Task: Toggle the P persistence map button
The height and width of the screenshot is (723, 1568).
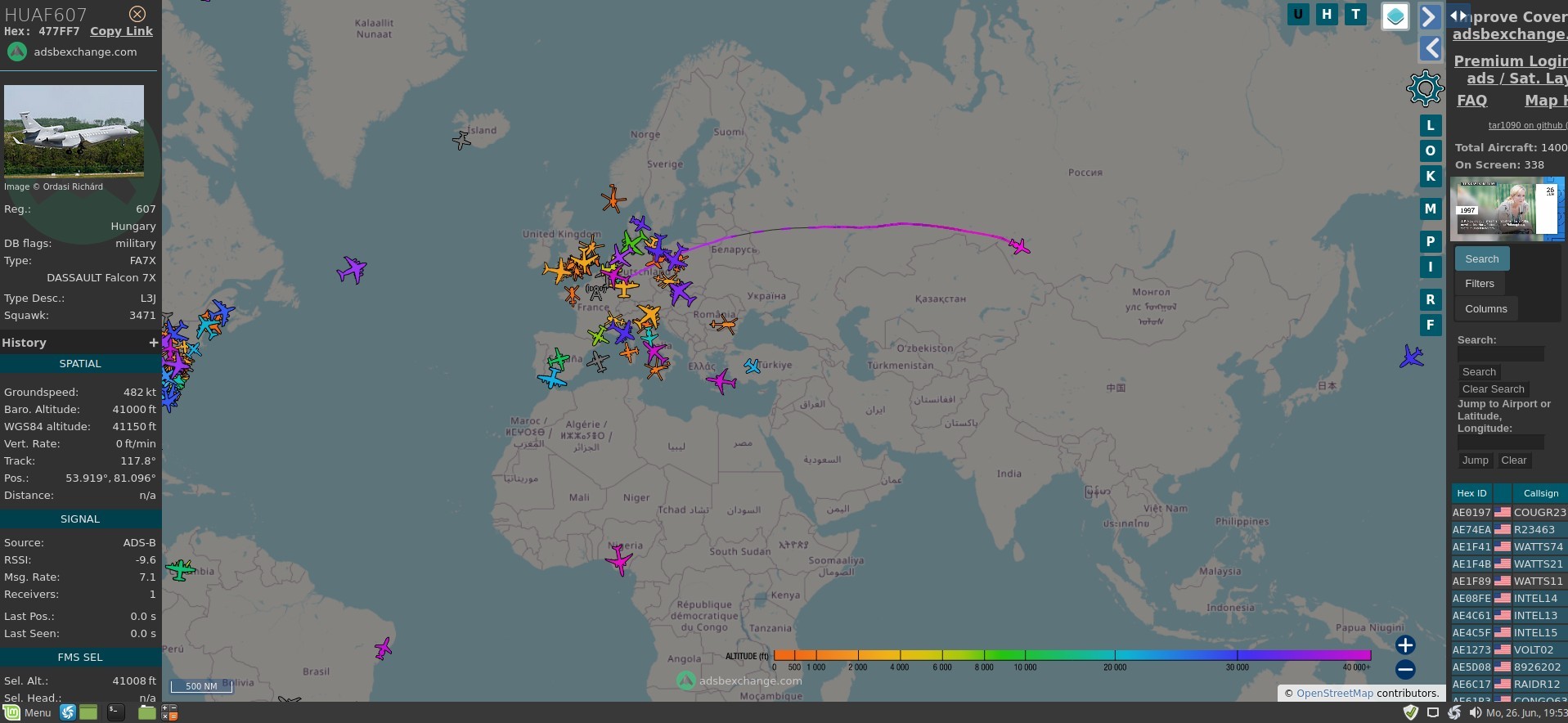Action: 1430,241
